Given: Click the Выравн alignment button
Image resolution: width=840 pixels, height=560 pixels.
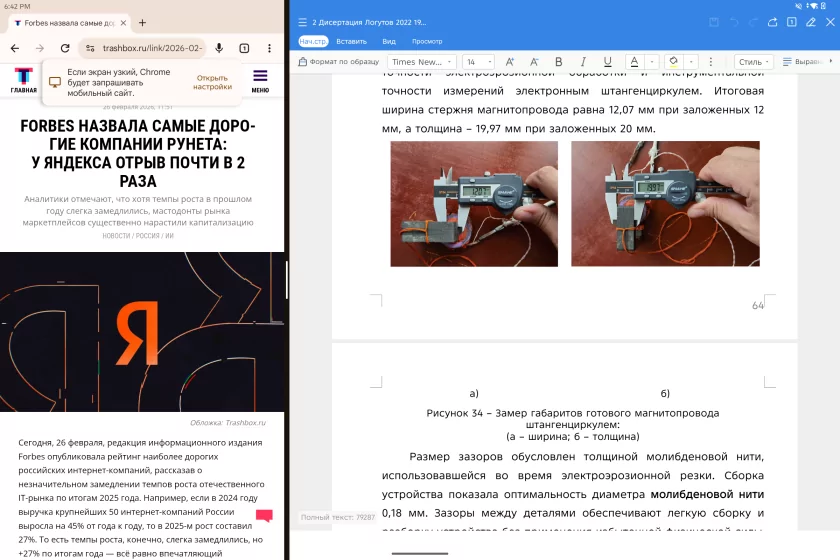Looking at the screenshot, I should tap(802, 62).
